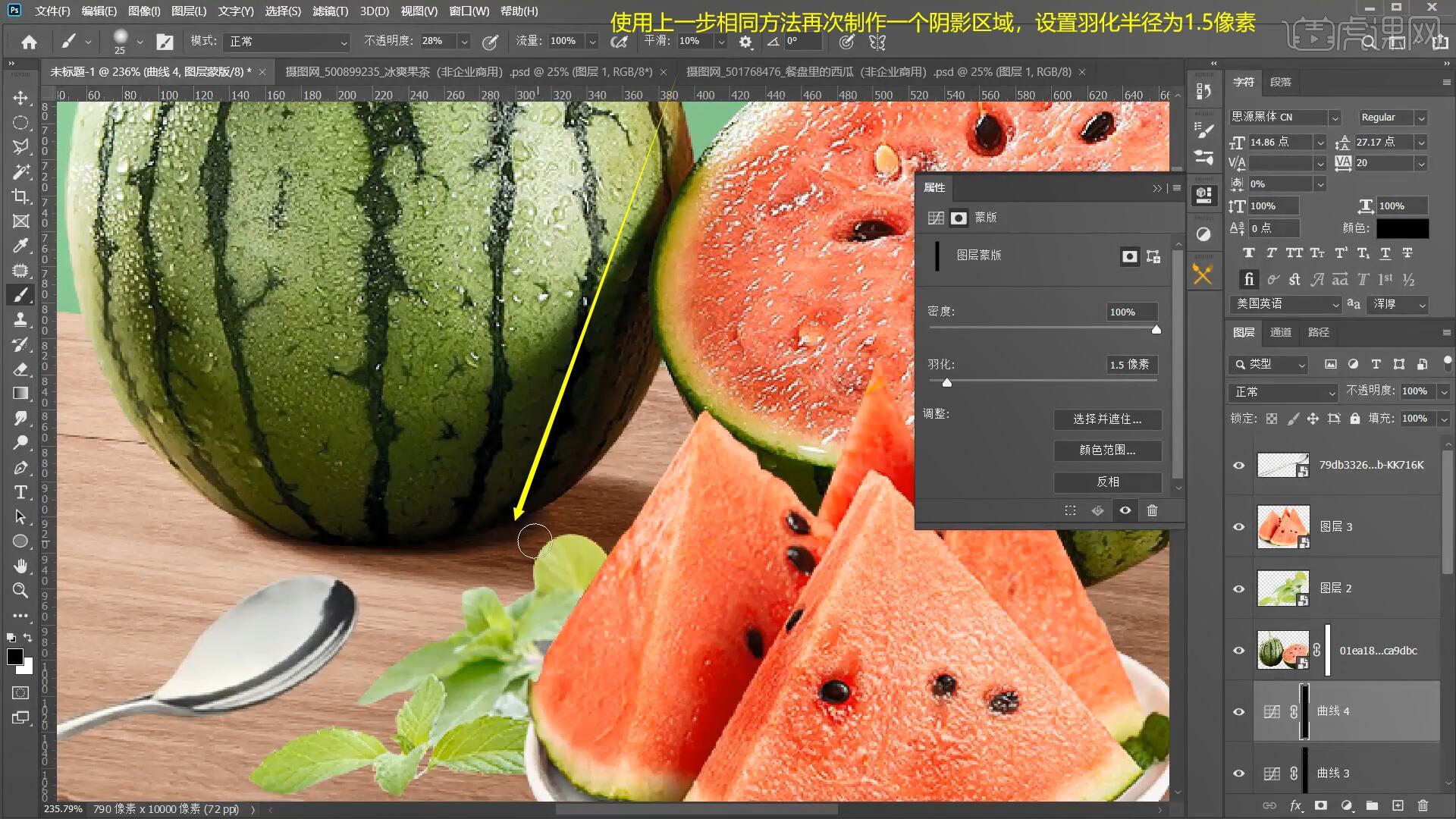Select the Eyedropper tool

pyautogui.click(x=20, y=246)
